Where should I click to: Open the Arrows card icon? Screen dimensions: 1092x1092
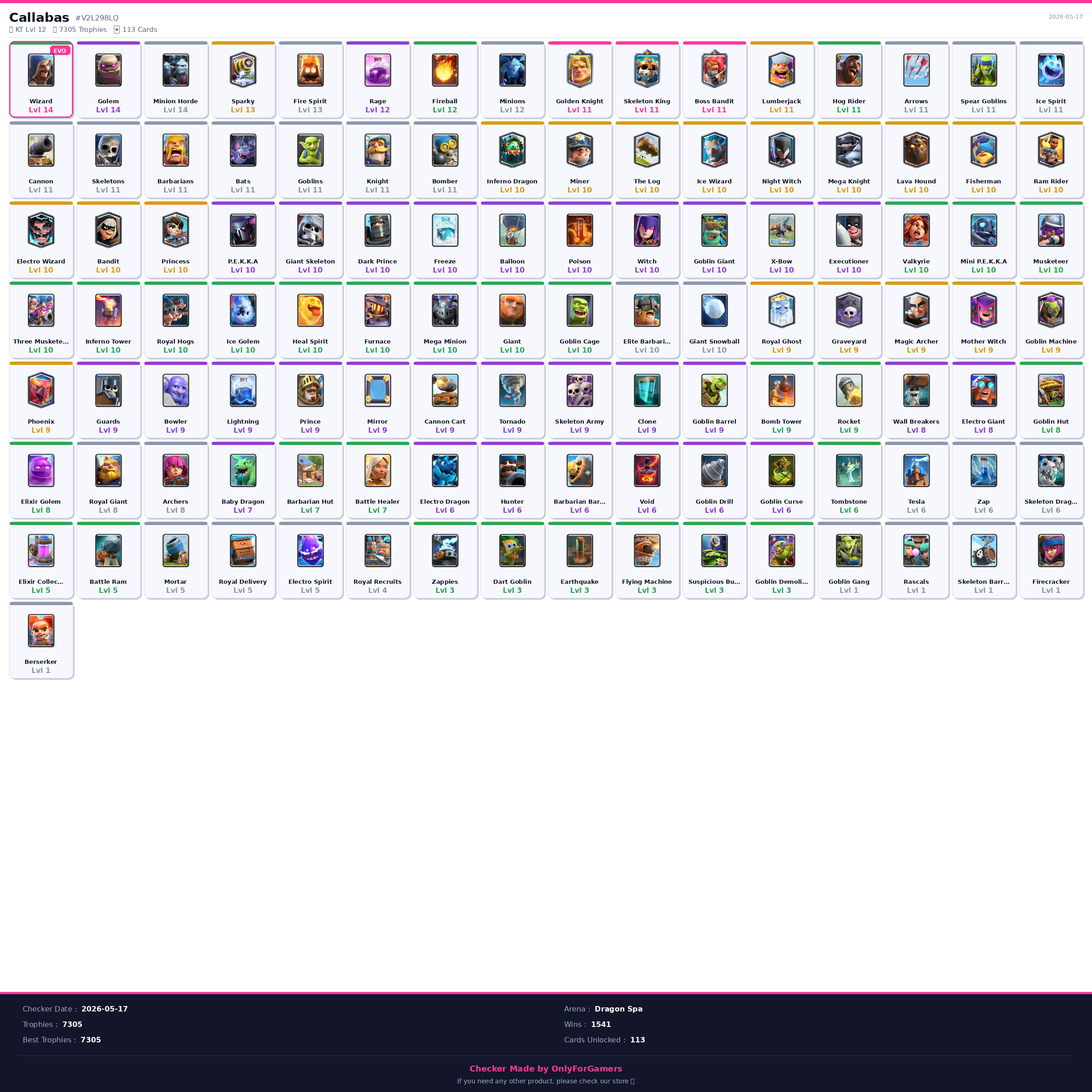[x=916, y=70]
